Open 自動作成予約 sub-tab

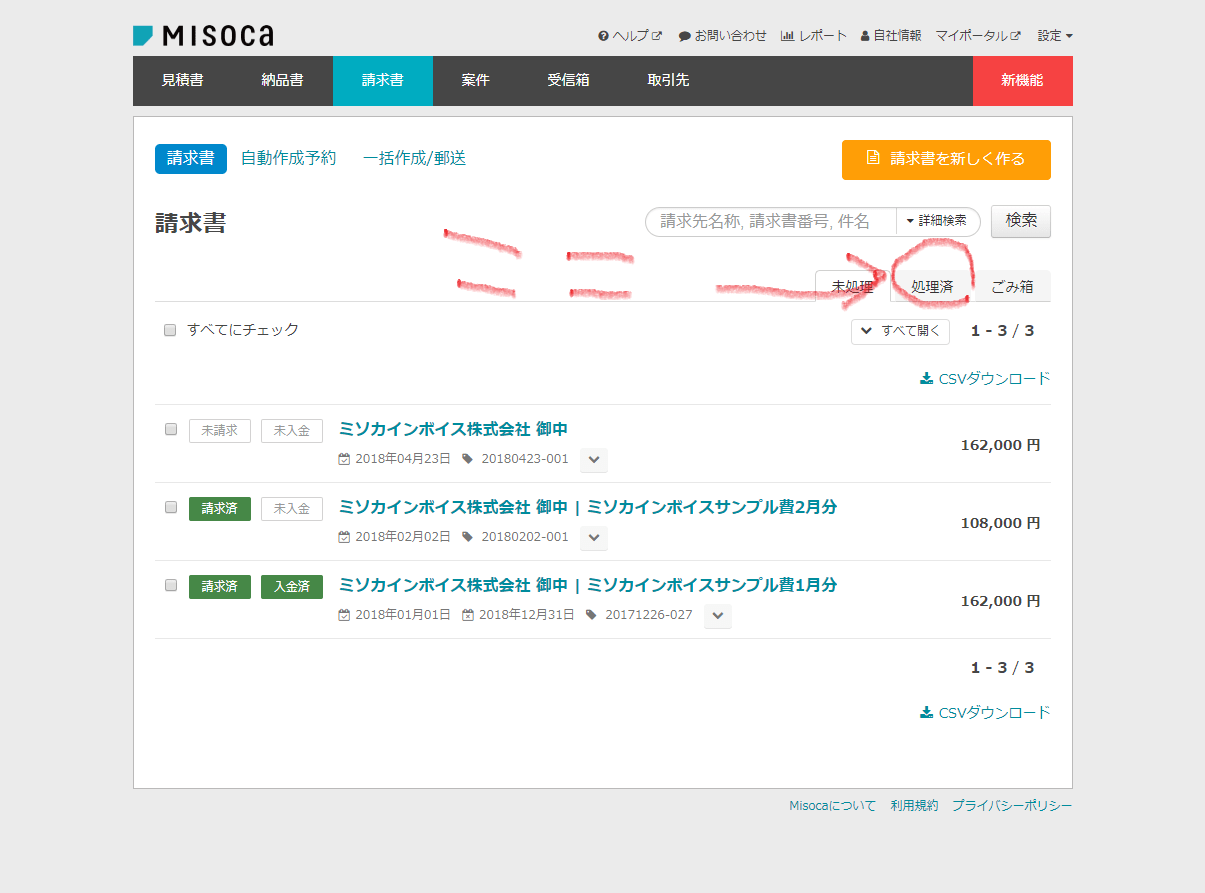point(289,159)
